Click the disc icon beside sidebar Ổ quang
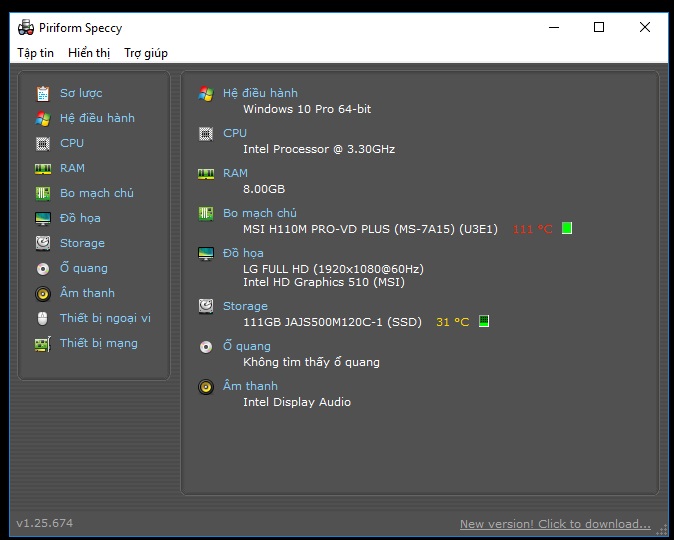 click(43, 269)
